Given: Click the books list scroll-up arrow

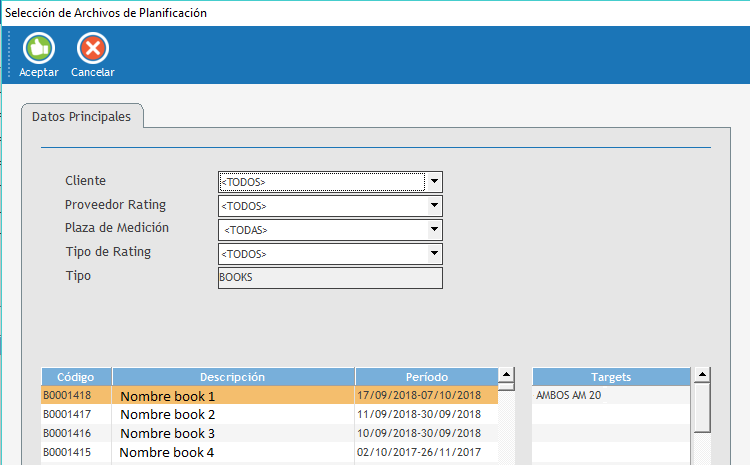Looking at the screenshot, I should click(x=507, y=376).
